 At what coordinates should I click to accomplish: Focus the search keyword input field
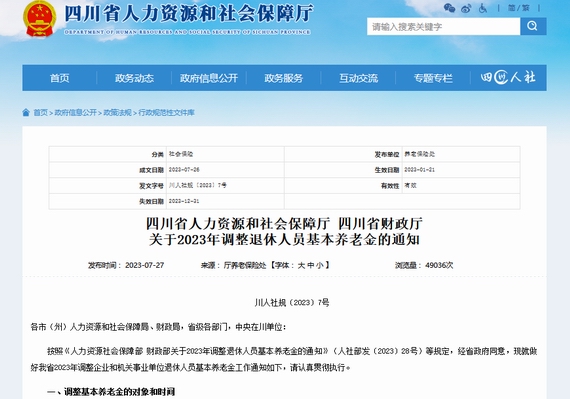pyautogui.click(x=443, y=27)
